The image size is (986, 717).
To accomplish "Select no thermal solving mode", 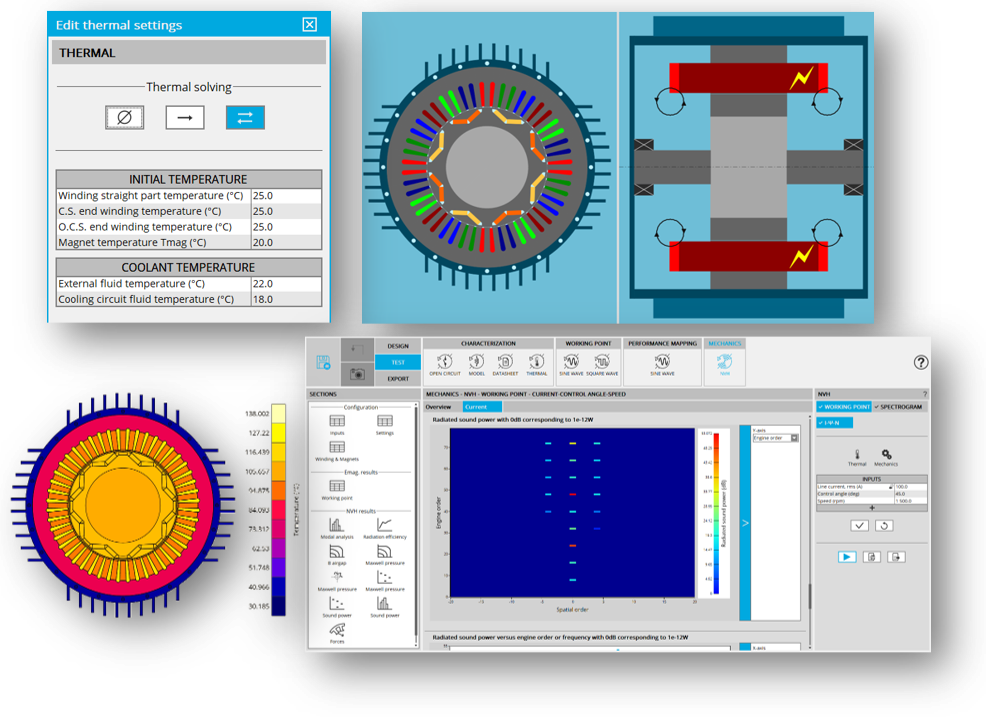I will tap(125, 118).
